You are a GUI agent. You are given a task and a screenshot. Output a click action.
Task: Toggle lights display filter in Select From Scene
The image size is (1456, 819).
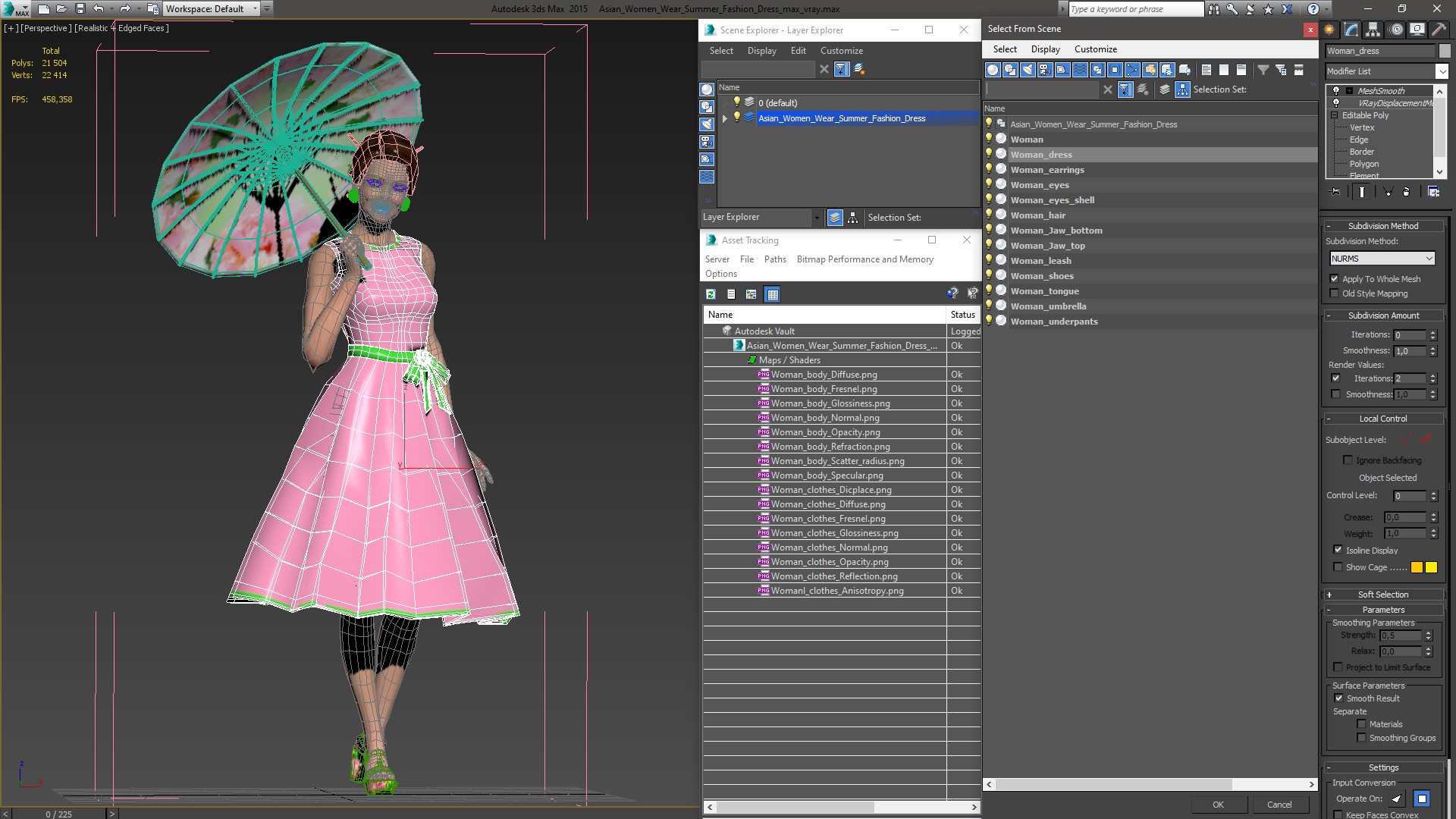click(1028, 70)
